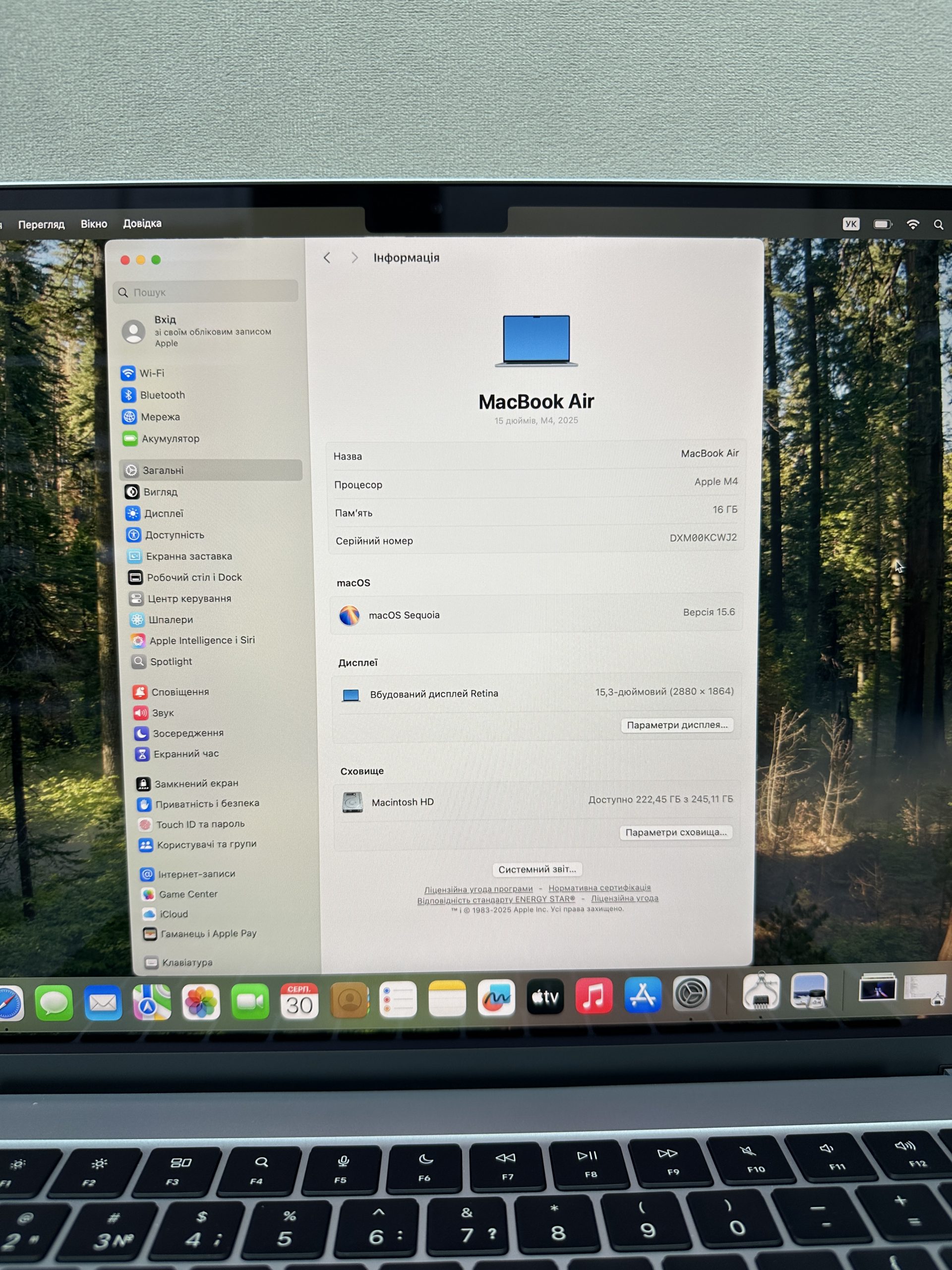
Task: Open ENERGY STAR compliance link
Action: coord(496,900)
